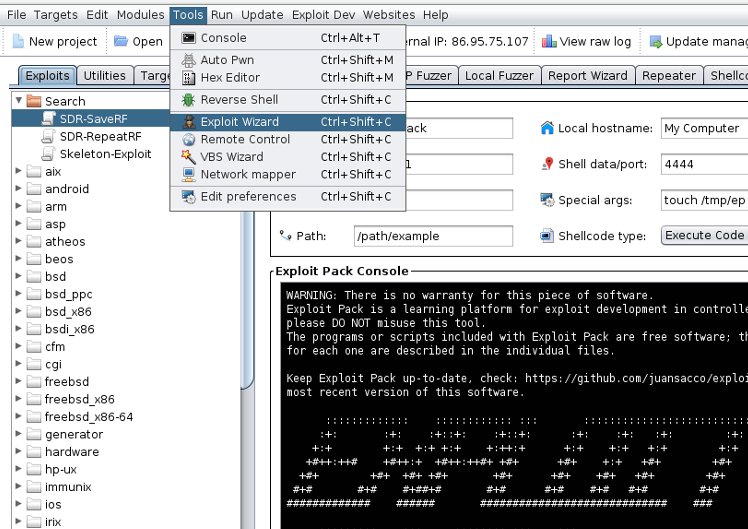Expand the ios folder
Screen dimensions: 748x529
coord(19,504)
